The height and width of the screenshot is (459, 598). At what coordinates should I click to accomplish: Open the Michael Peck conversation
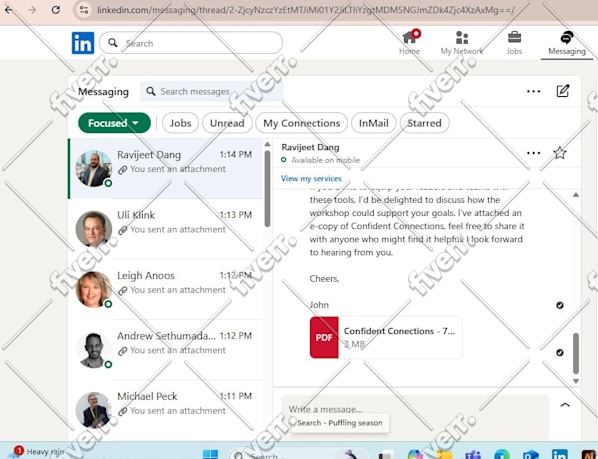click(x=166, y=410)
